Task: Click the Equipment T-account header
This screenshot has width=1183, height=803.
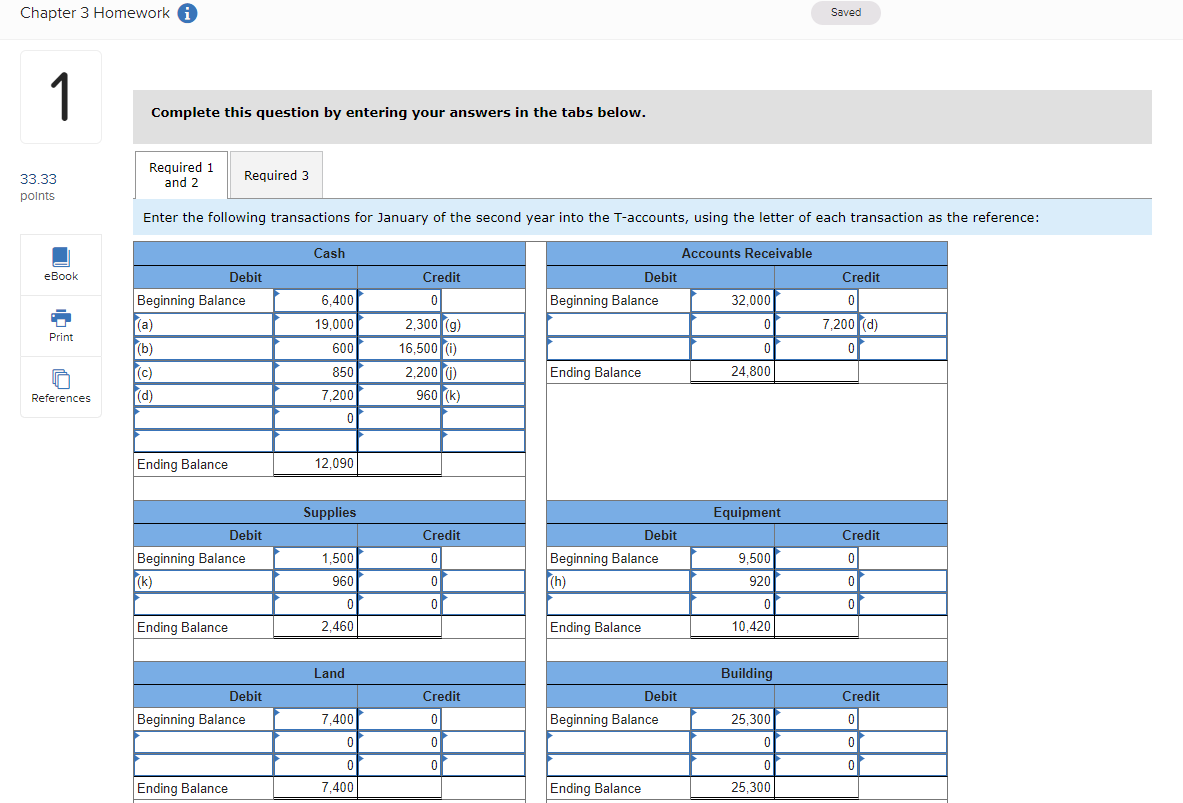Action: (x=747, y=512)
